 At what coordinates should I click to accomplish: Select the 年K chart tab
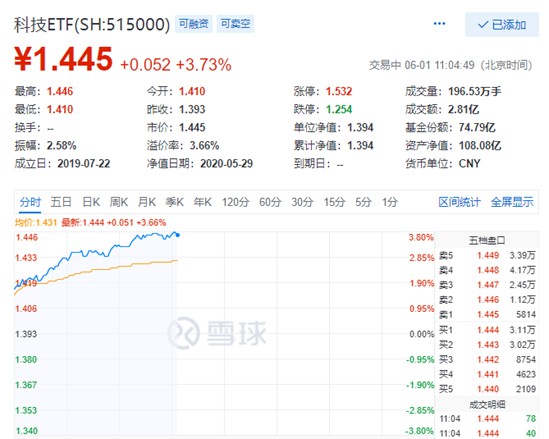coord(203,202)
